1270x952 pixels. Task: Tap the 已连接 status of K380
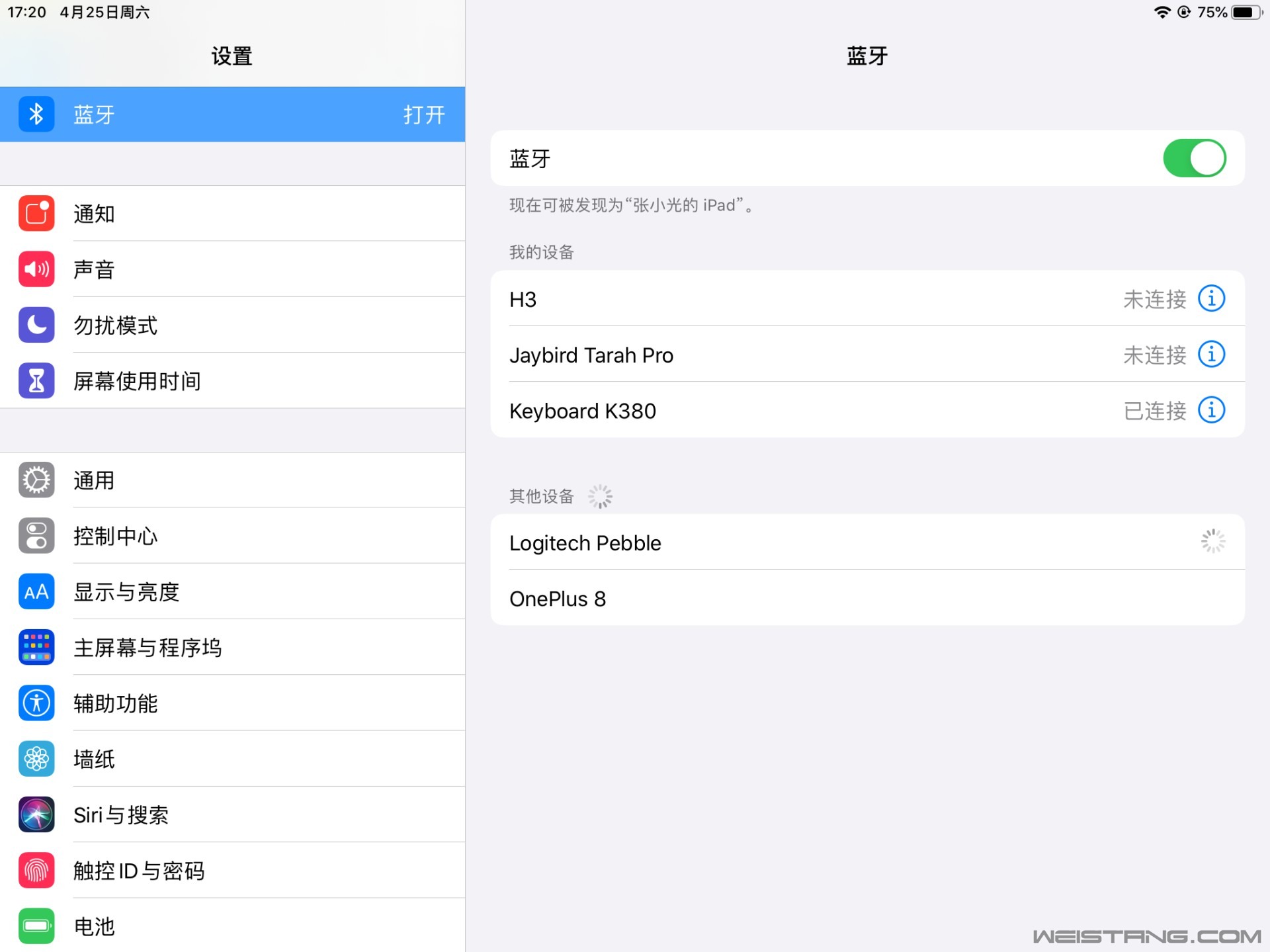click(x=1155, y=411)
